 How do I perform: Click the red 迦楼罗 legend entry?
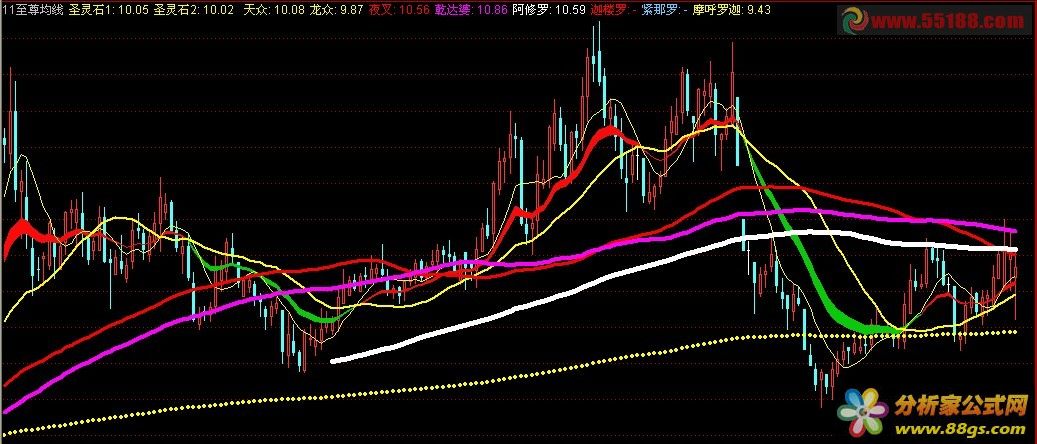click(614, 10)
